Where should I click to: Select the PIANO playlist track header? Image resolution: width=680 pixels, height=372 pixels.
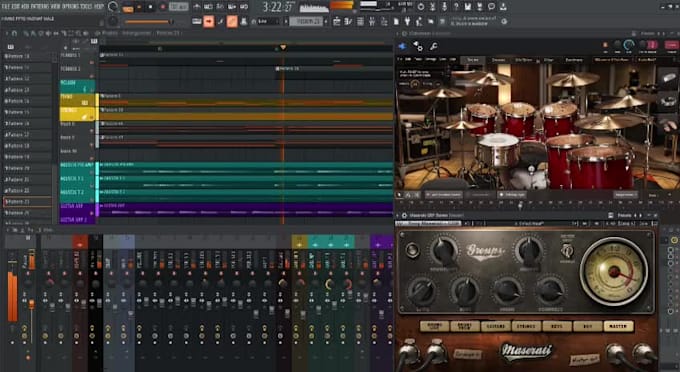coord(77,100)
